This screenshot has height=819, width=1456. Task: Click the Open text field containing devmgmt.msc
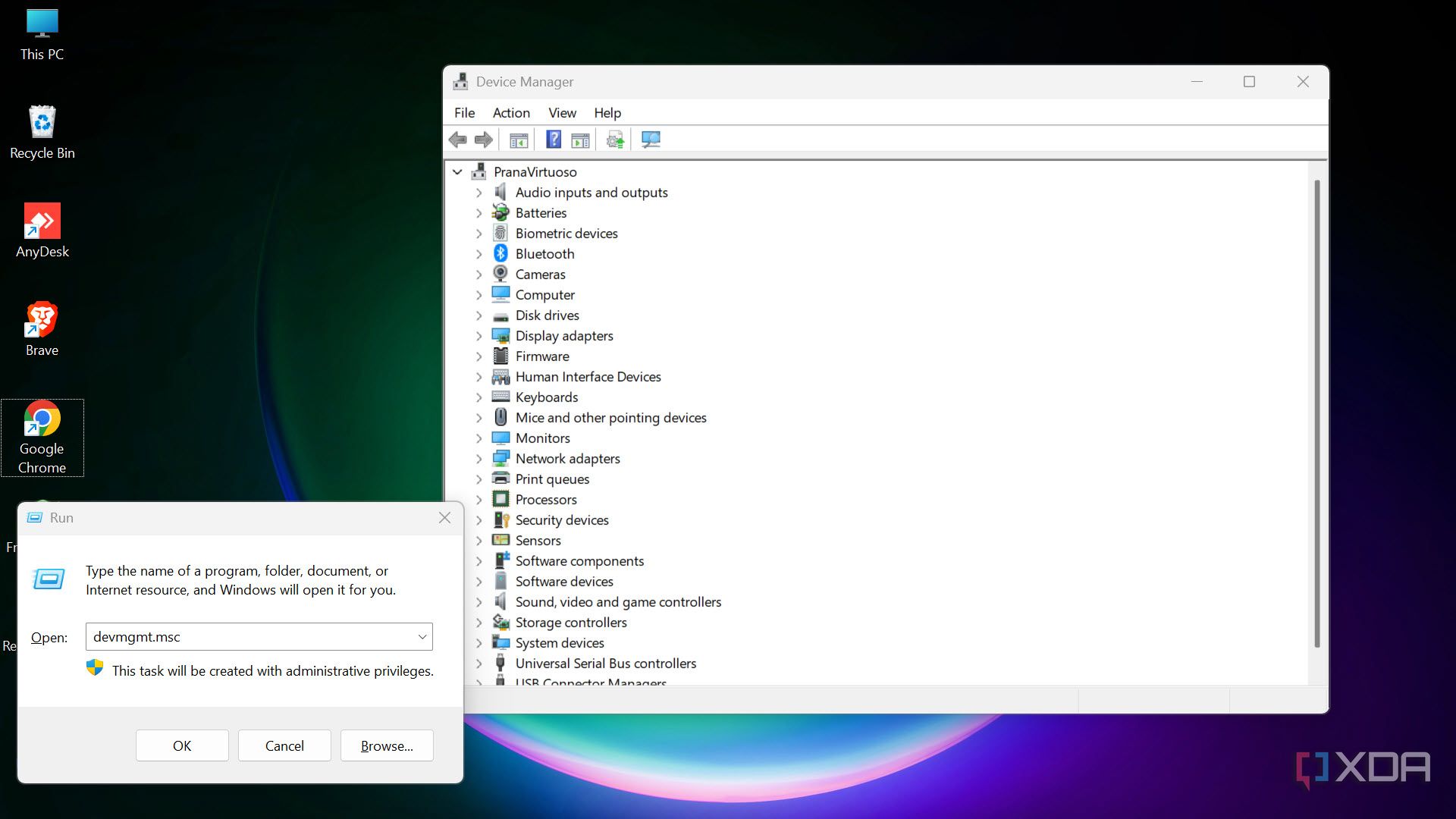[x=250, y=637]
